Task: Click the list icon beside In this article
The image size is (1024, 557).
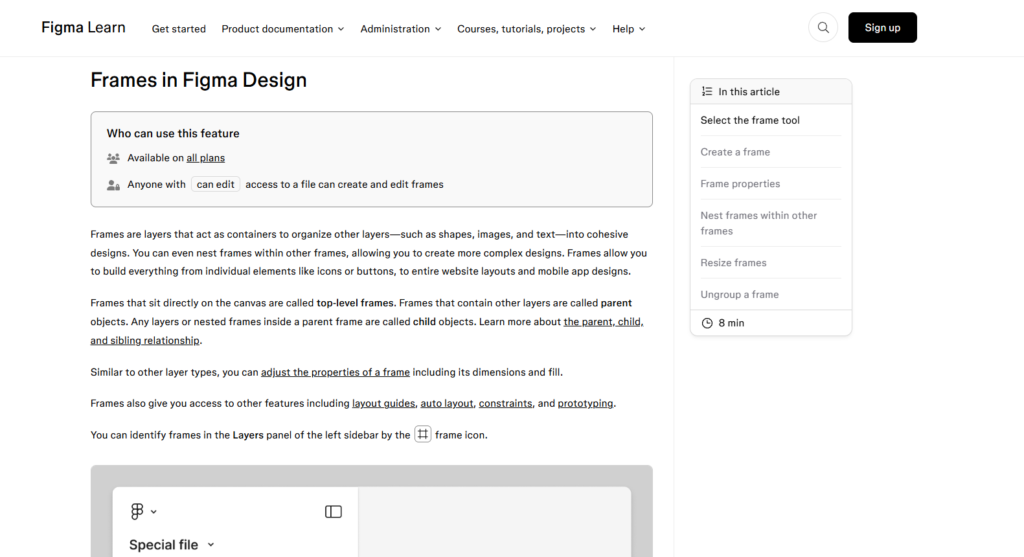Action: (x=707, y=91)
